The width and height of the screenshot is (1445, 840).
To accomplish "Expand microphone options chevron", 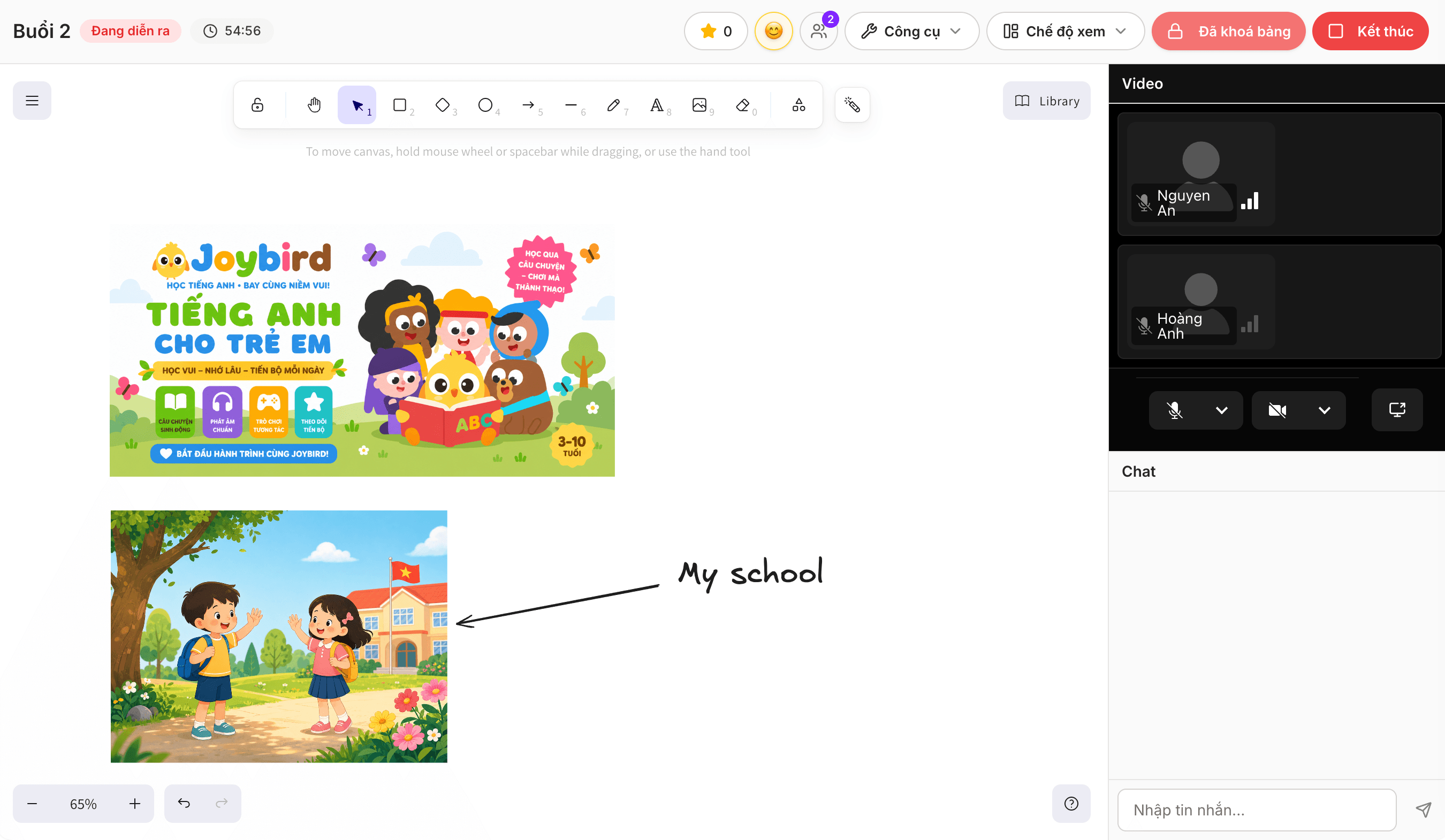I will [1221, 410].
